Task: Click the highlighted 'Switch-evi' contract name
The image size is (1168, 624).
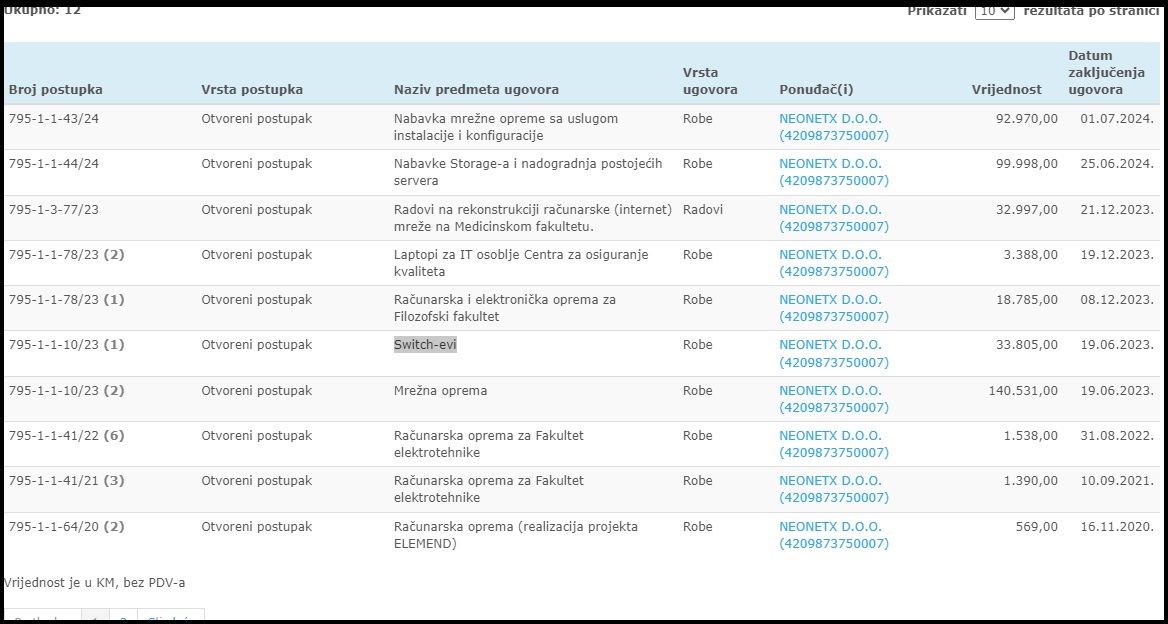Action: pyautogui.click(x=425, y=346)
